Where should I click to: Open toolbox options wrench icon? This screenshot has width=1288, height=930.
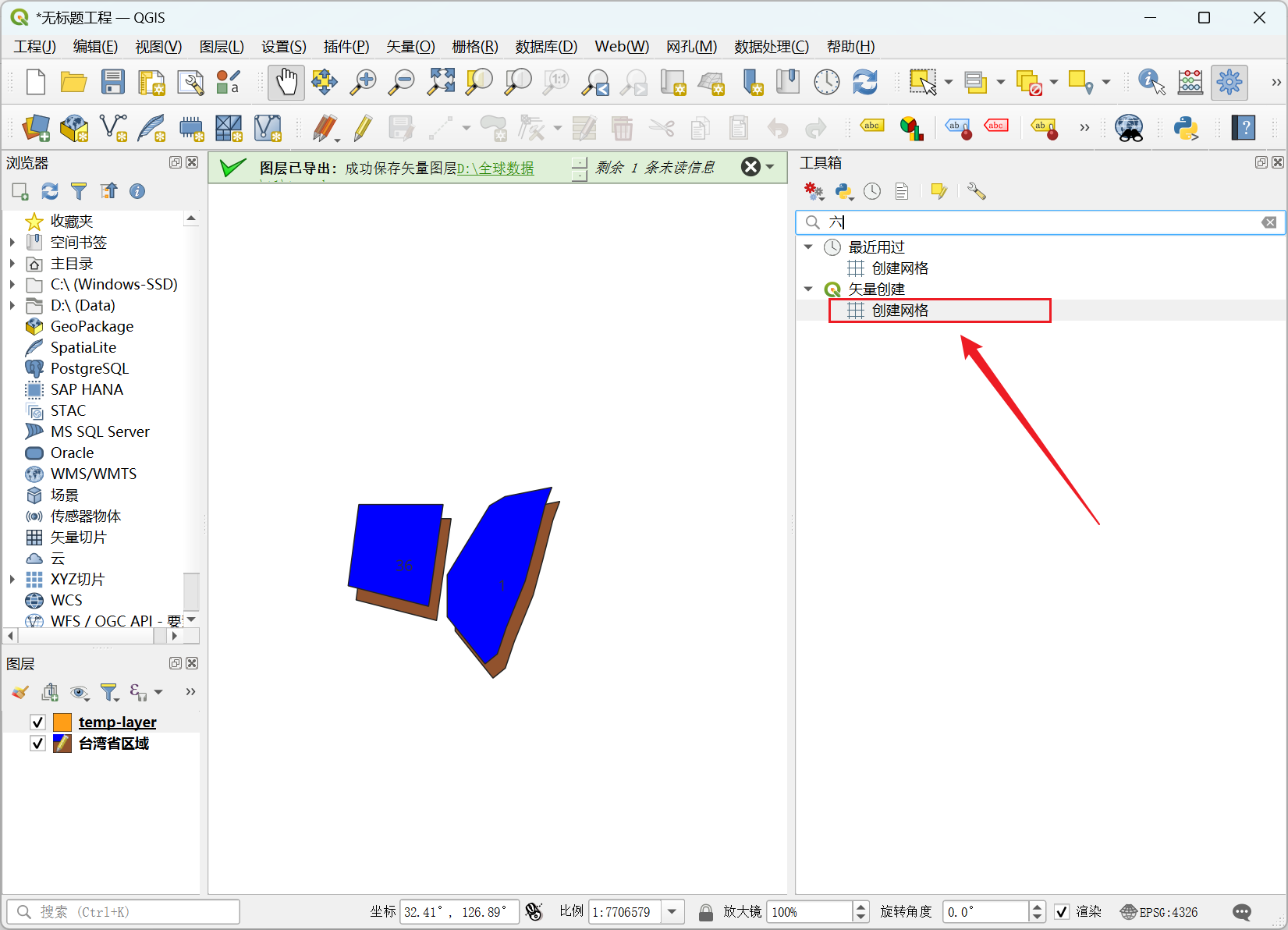click(976, 191)
